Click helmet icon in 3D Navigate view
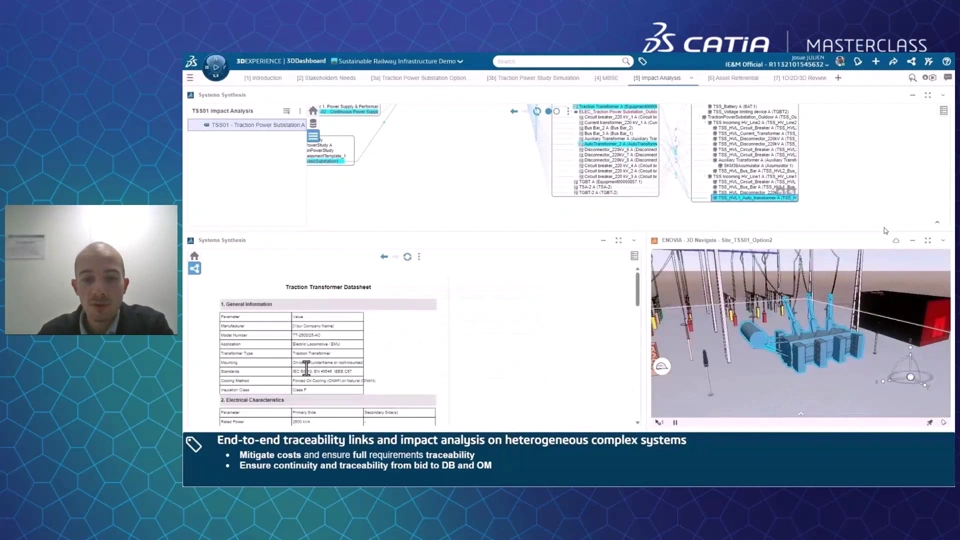The width and height of the screenshot is (960, 540). [x=662, y=367]
